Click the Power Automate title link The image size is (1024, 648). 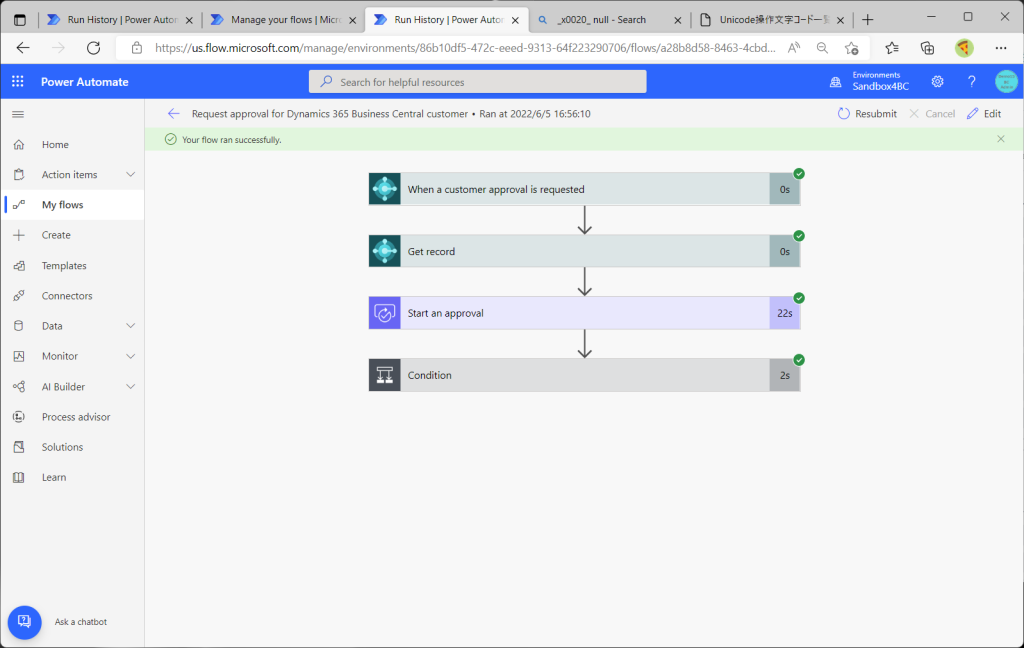pos(85,82)
